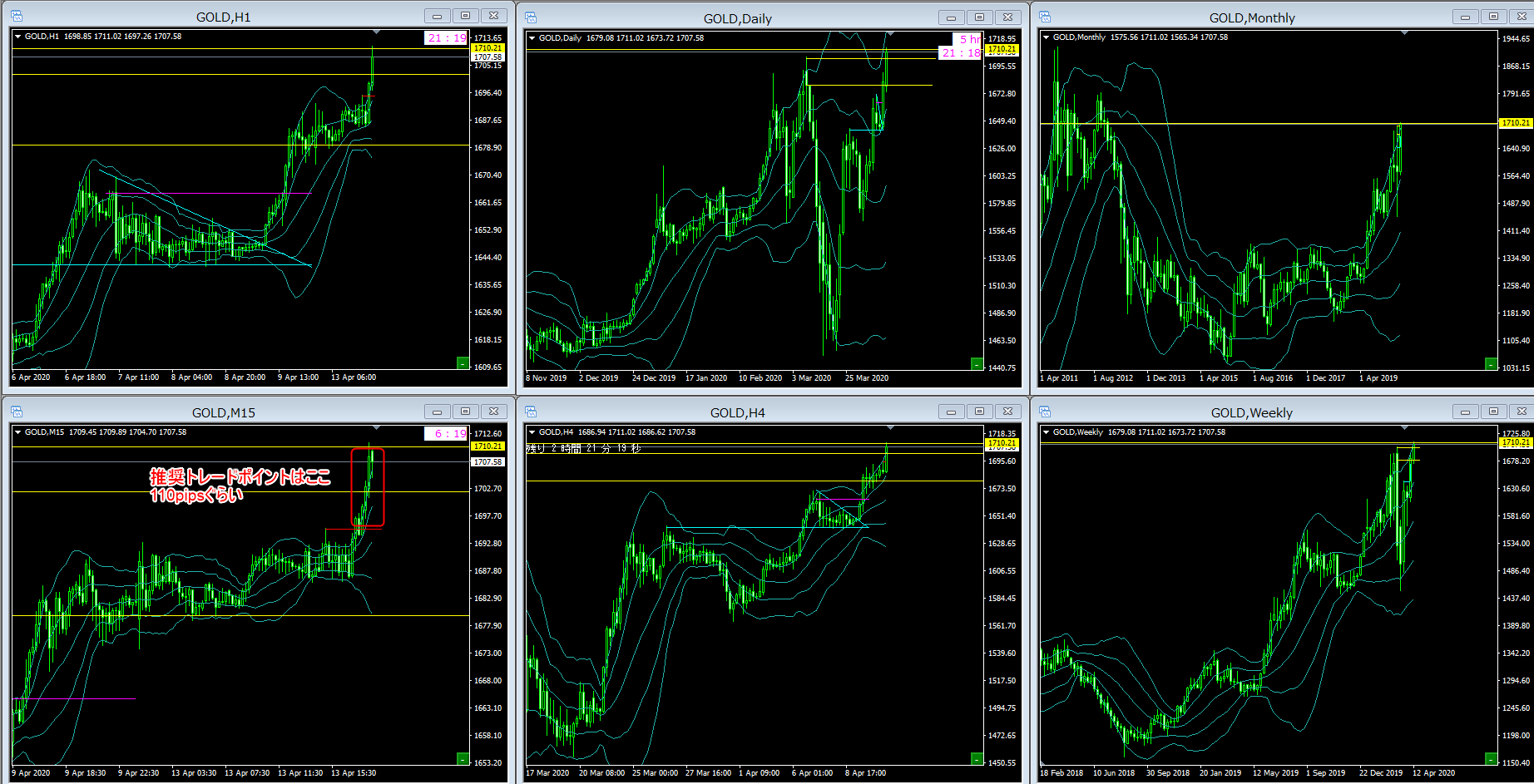Click green minus icon in GOLD,H1 chart corner
The width and height of the screenshot is (1534, 784).
point(463,362)
